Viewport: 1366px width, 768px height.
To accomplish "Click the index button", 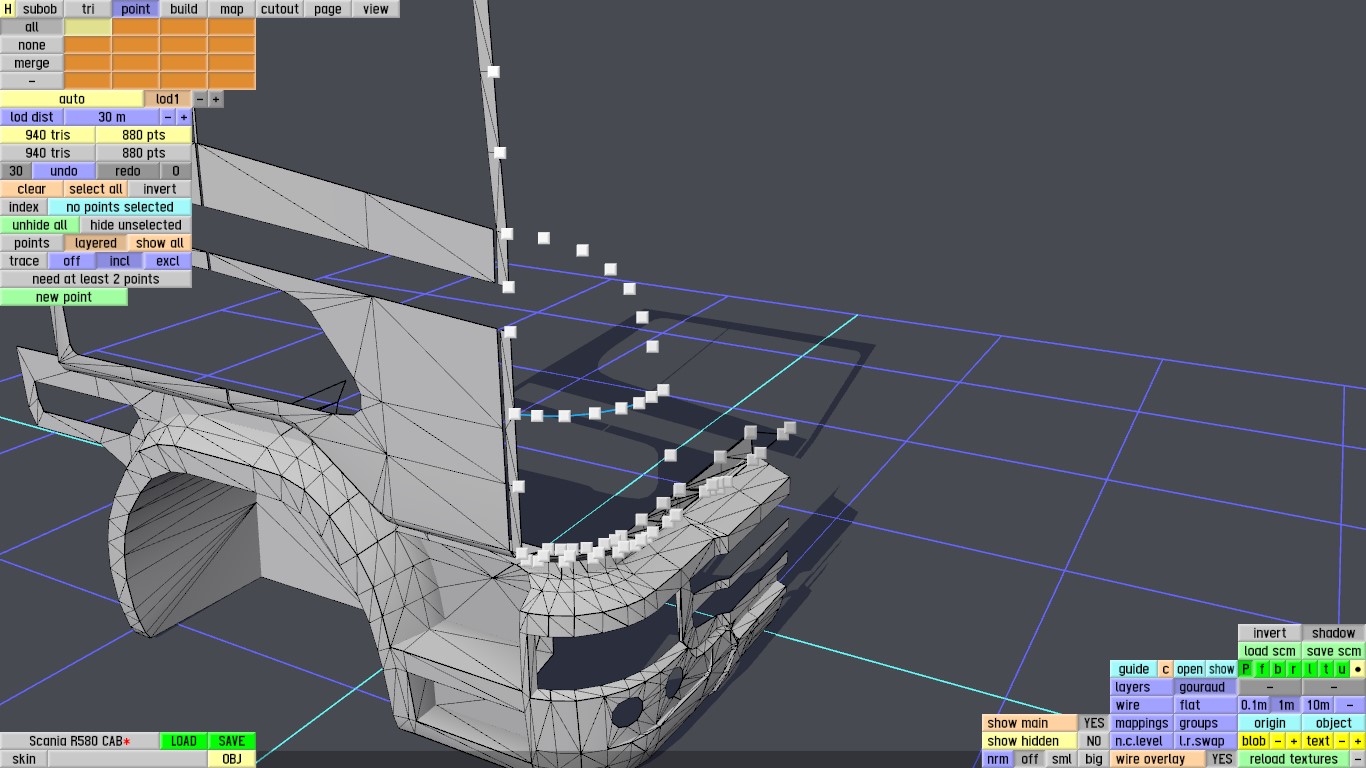I will [24, 207].
